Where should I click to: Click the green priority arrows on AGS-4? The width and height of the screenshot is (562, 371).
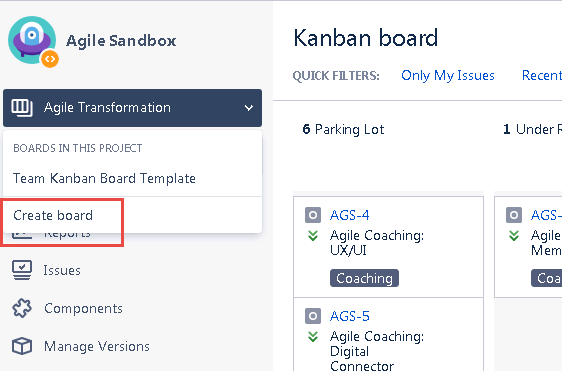click(313, 236)
